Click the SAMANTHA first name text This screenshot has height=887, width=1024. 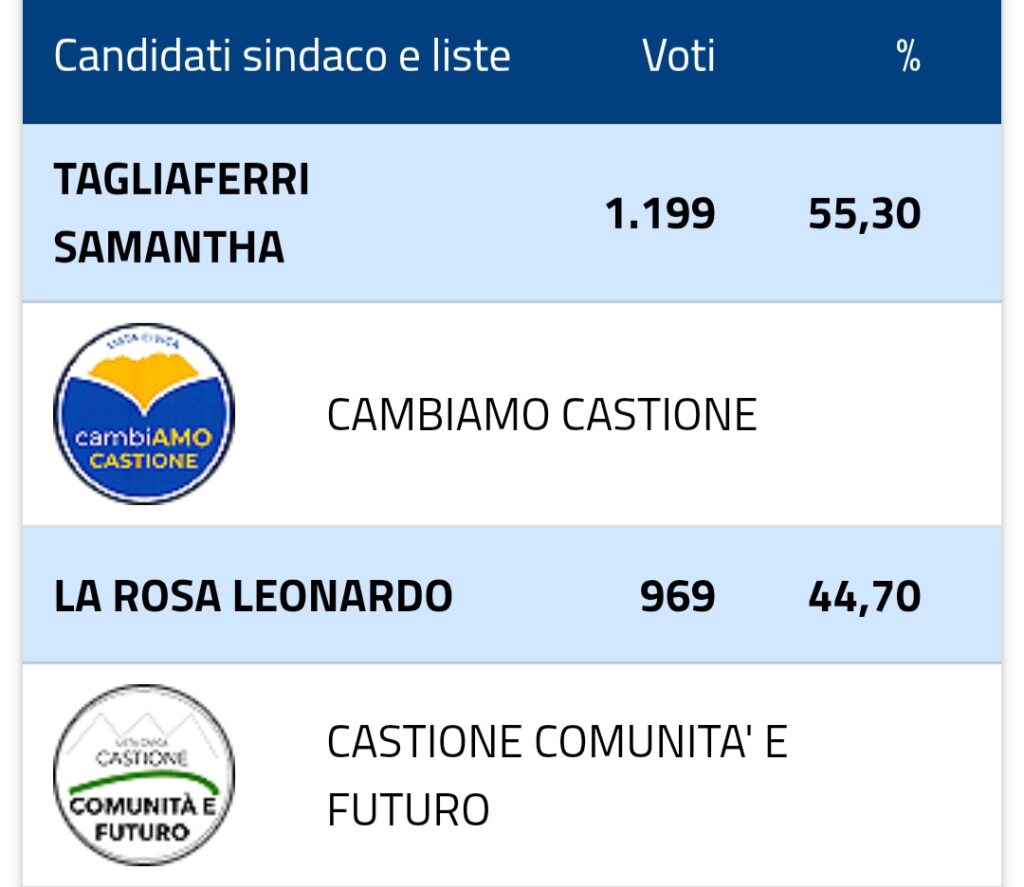(169, 248)
